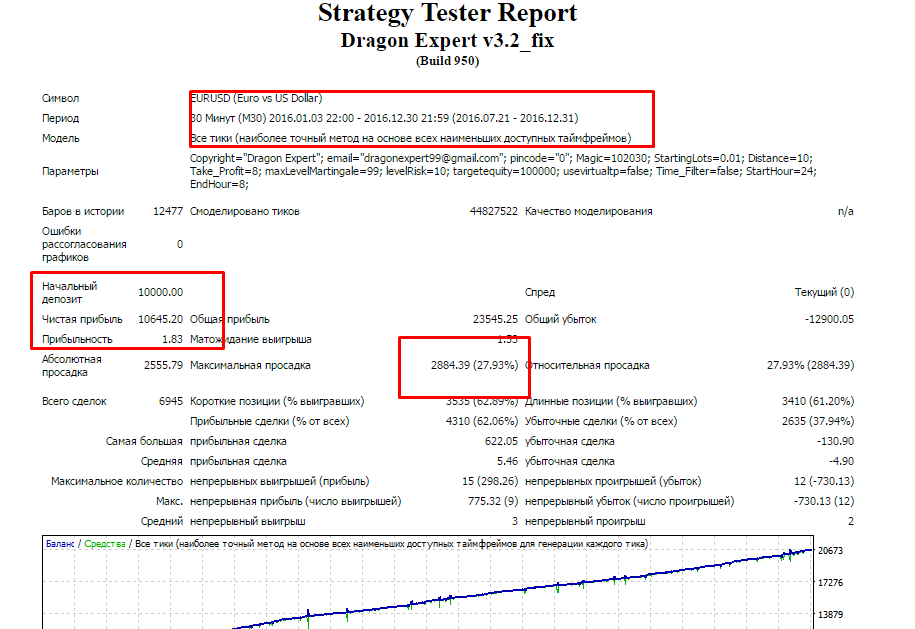This screenshot has height=629, width=915.
Task: Select the 1.83 profit factor value
Action: click(172, 339)
